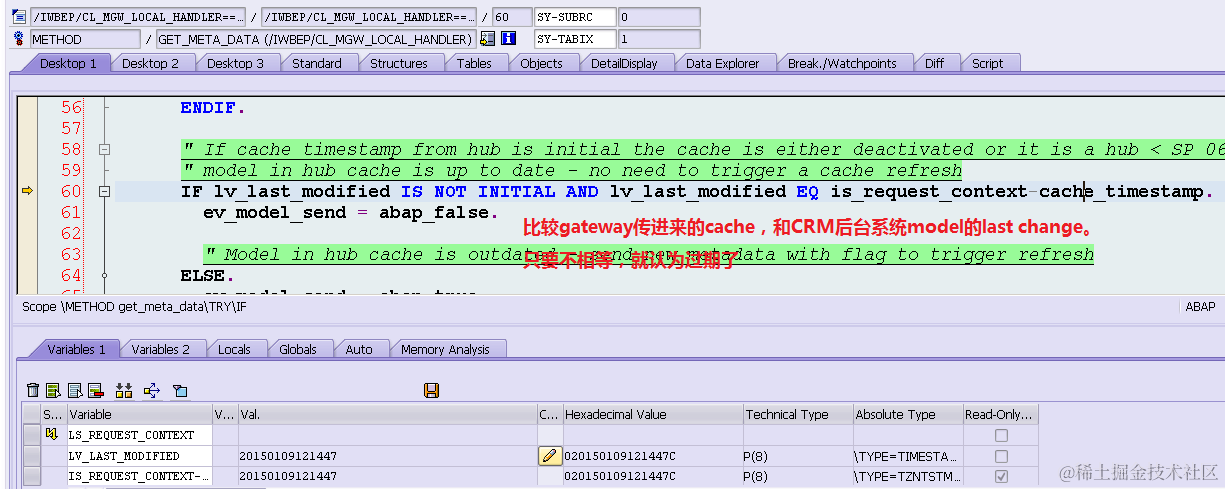The height and width of the screenshot is (489, 1225).
Task: Select the Variables 1 tab
Action: tap(76, 349)
